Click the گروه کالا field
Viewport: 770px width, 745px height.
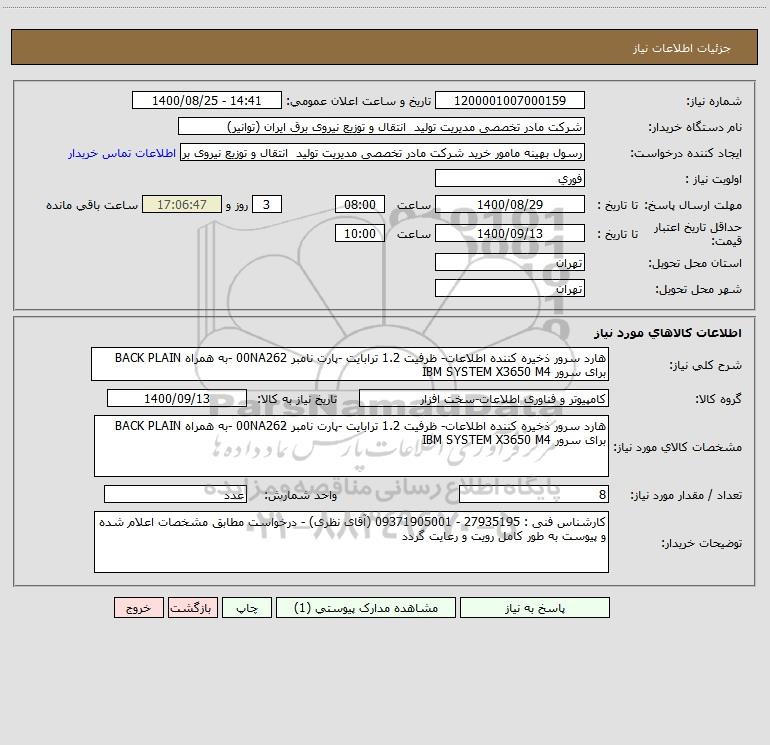coord(484,398)
